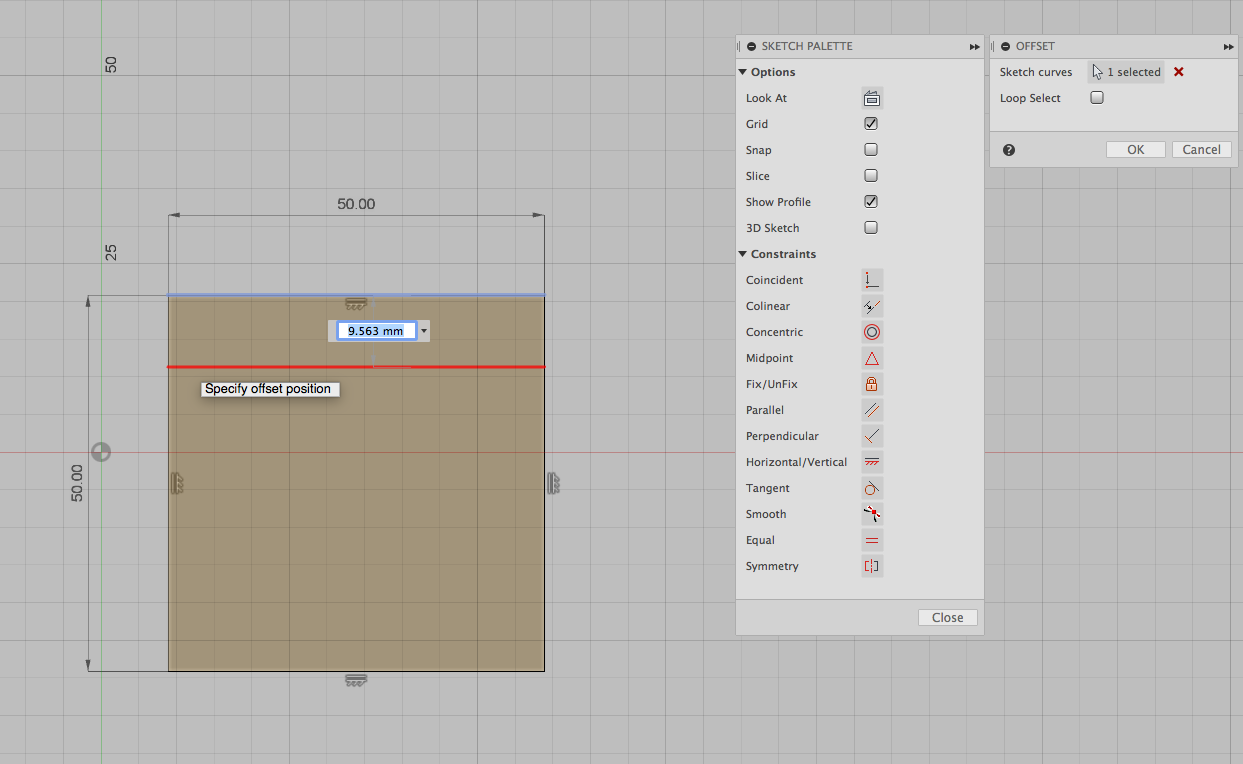Viewport: 1243px width, 764px height.
Task: Enable the Snap checkbox
Action: point(871,150)
